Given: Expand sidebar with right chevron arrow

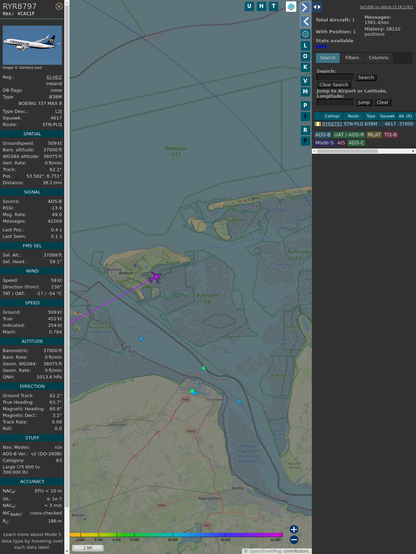Looking at the screenshot, I should (x=305, y=7).
